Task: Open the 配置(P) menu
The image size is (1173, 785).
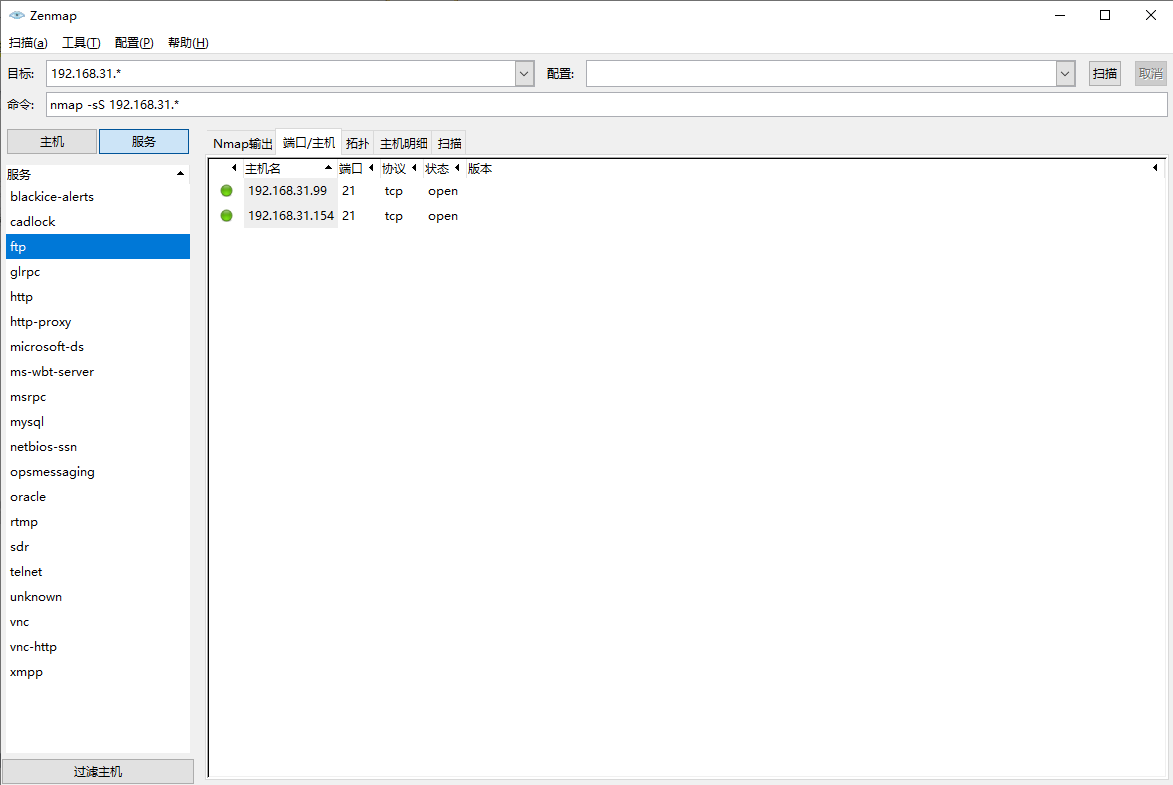Action: [x=134, y=43]
